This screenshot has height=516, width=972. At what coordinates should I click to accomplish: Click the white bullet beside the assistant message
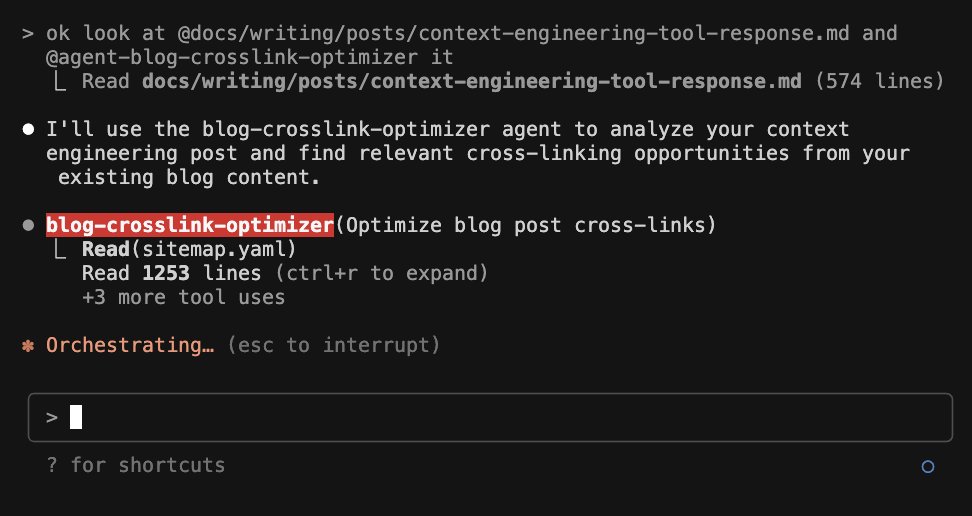(27, 130)
